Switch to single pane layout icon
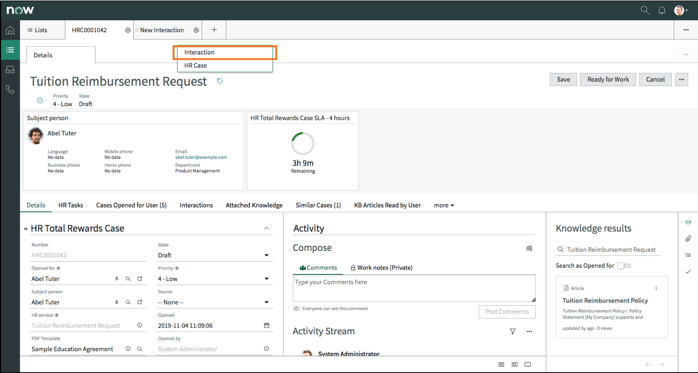Screen dimensions: 698x373 point(528,365)
